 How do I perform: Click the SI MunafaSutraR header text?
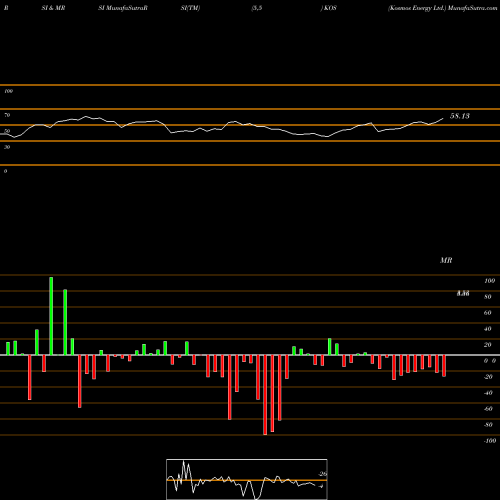(123, 8)
